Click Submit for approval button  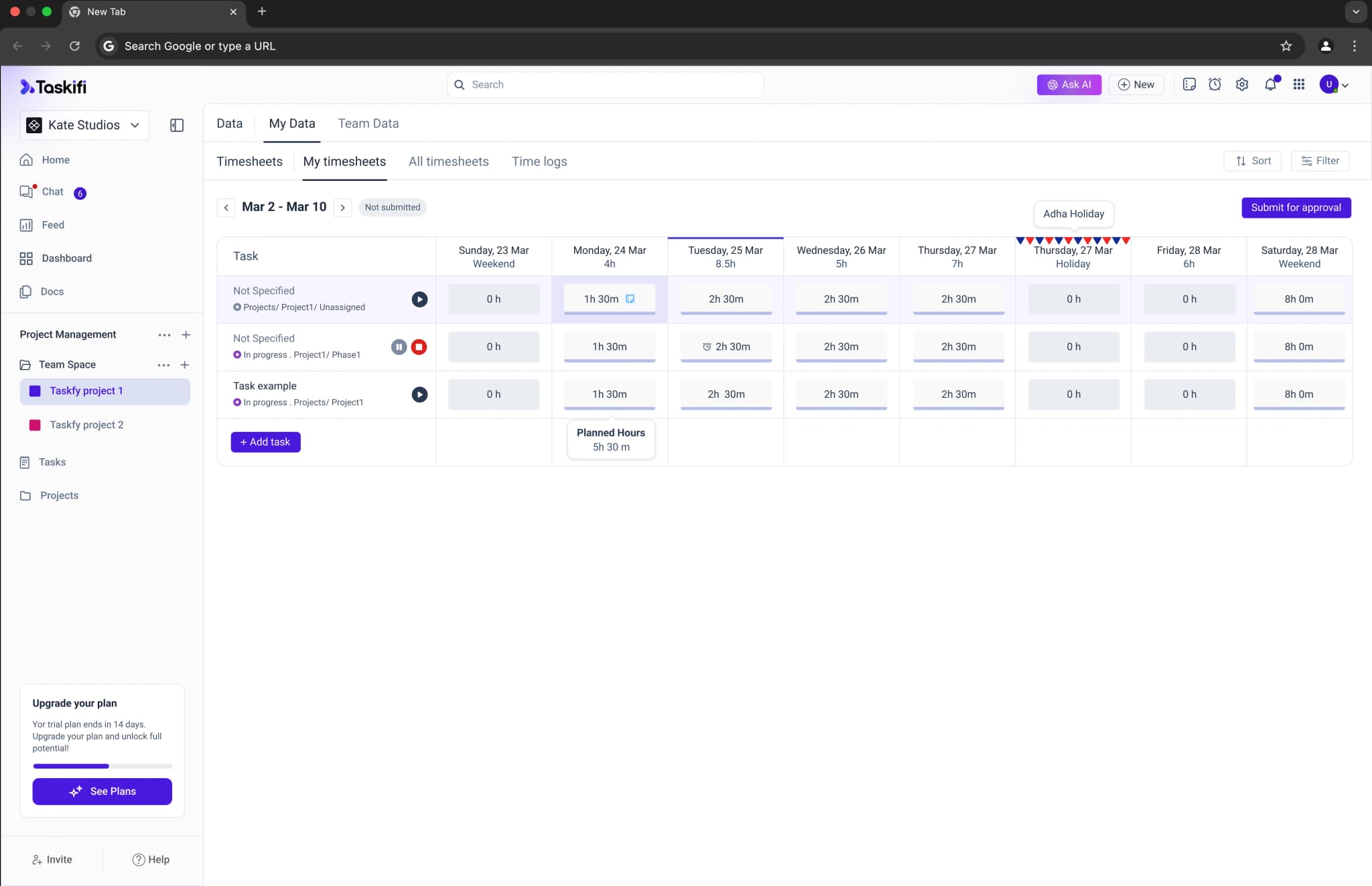[x=1296, y=208]
